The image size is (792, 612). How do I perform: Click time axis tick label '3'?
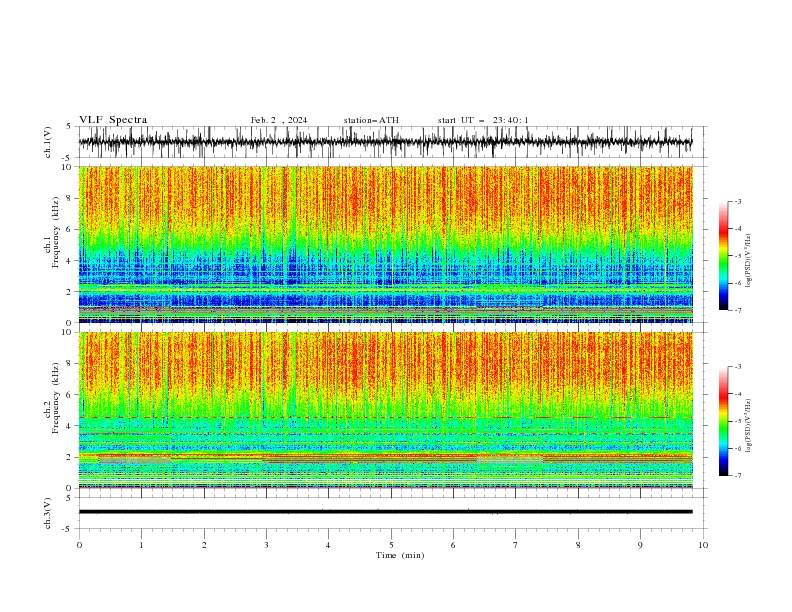click(266, 545)
